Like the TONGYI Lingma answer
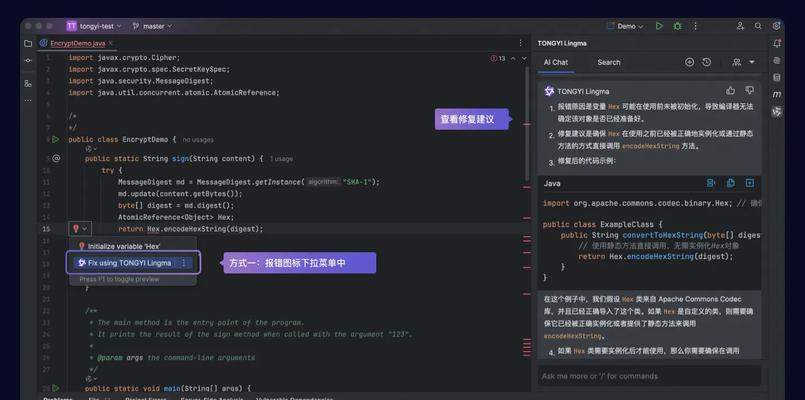The width and height of the screenshot is (805, 400). point(731,90)
